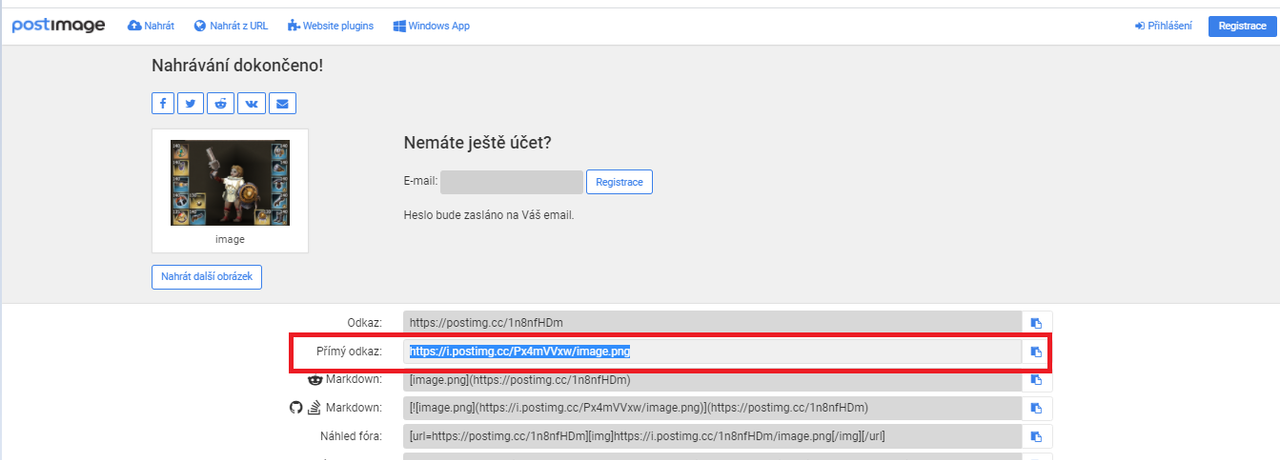Click the Reddit icon beside Markdown label
The height and width of the screenshot is (460, 1280).
click(314, 379)
